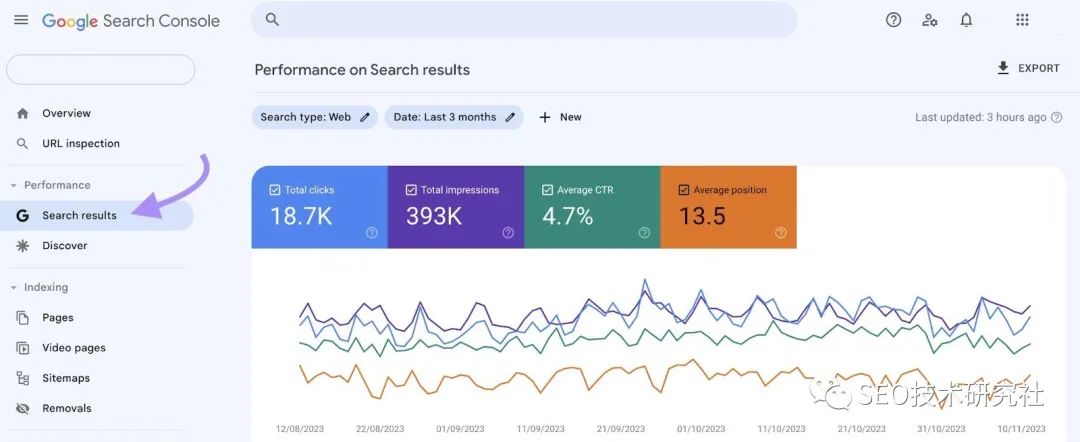Screen dimensions: 1080x442
Task: Toggle the Total clicks checkbox
Action: (276, 190)
